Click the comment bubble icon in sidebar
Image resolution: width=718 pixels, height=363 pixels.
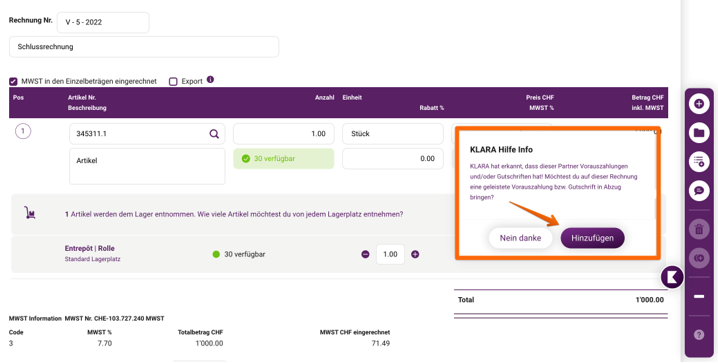(x=699, y=190)
